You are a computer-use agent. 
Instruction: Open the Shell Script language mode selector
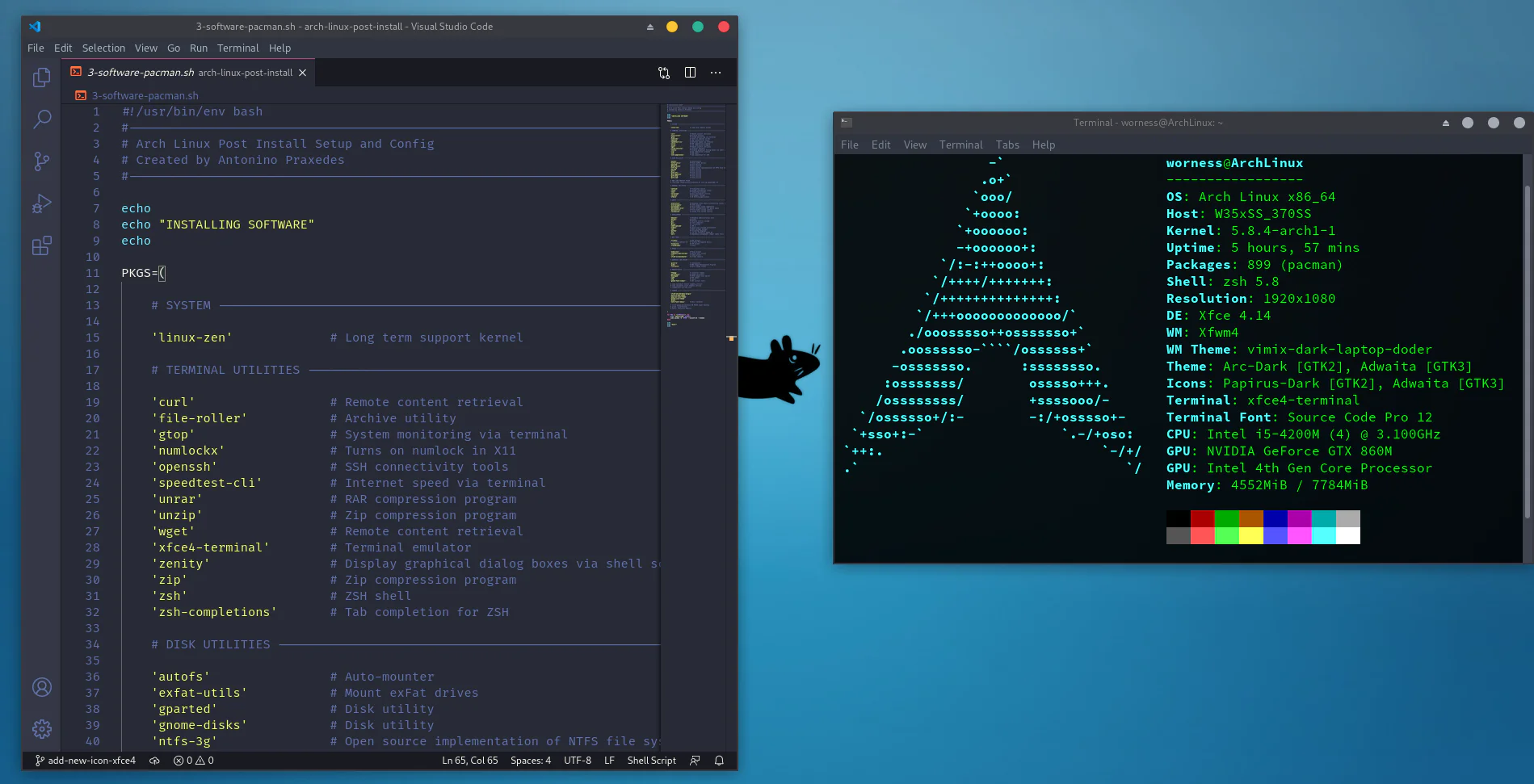pos(651,760)
